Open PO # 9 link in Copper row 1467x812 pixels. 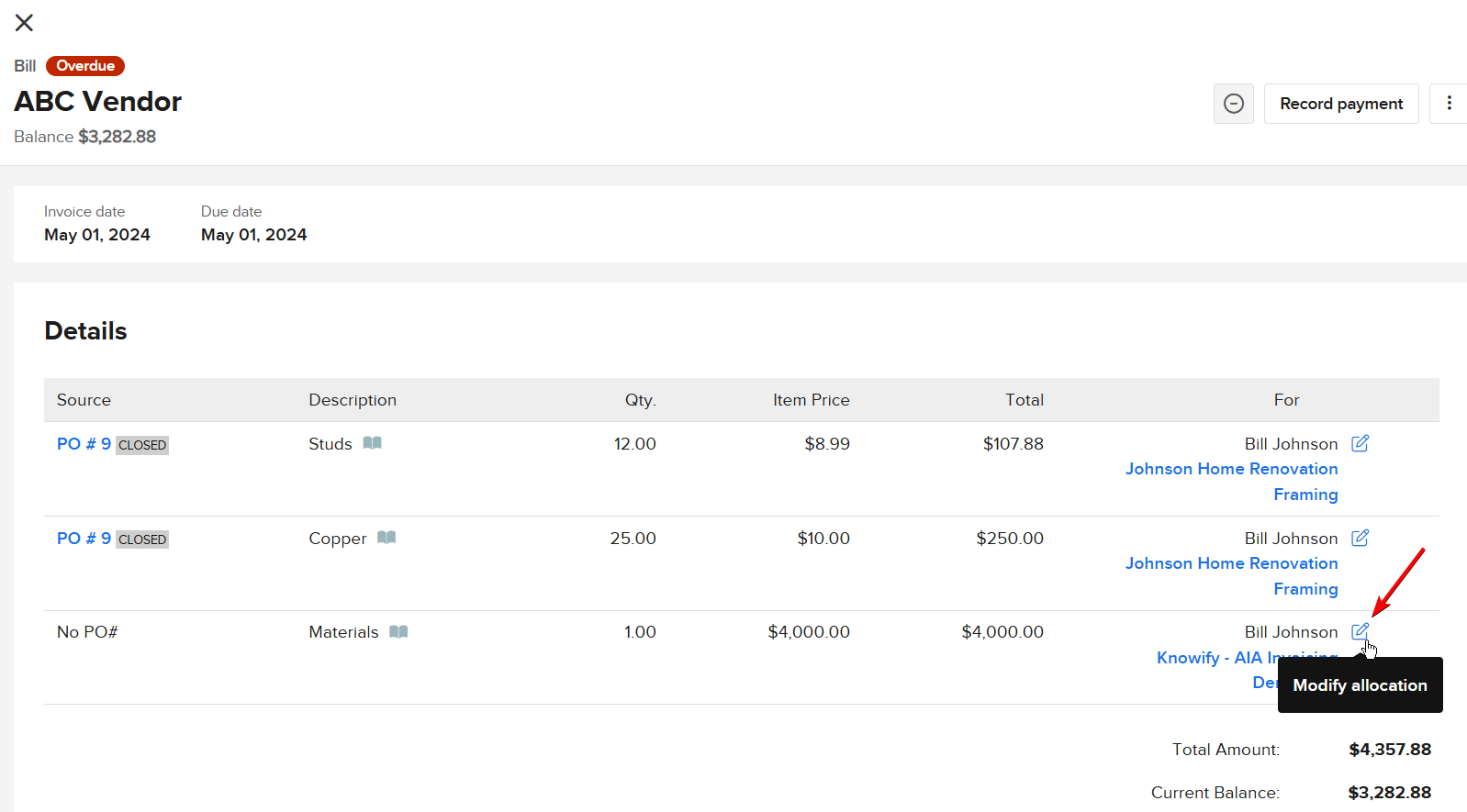tap(84, 539)
